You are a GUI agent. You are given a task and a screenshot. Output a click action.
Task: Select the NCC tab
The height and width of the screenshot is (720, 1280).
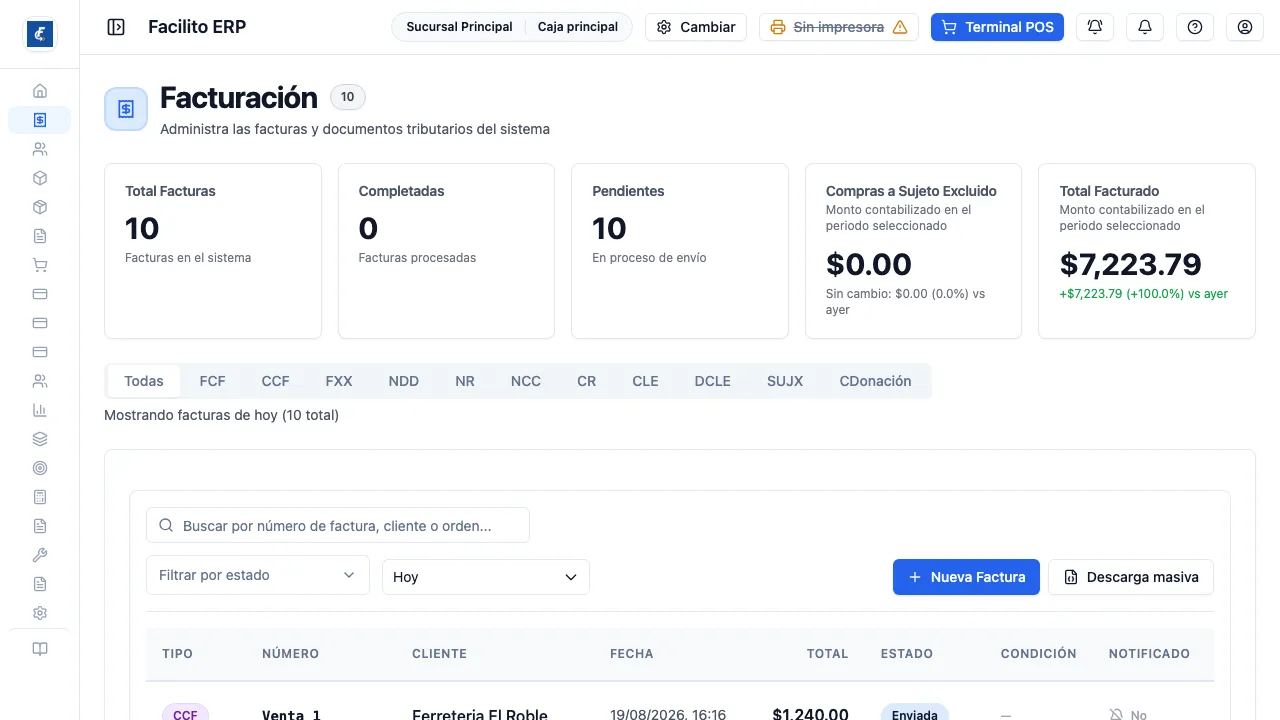(526, 381)
